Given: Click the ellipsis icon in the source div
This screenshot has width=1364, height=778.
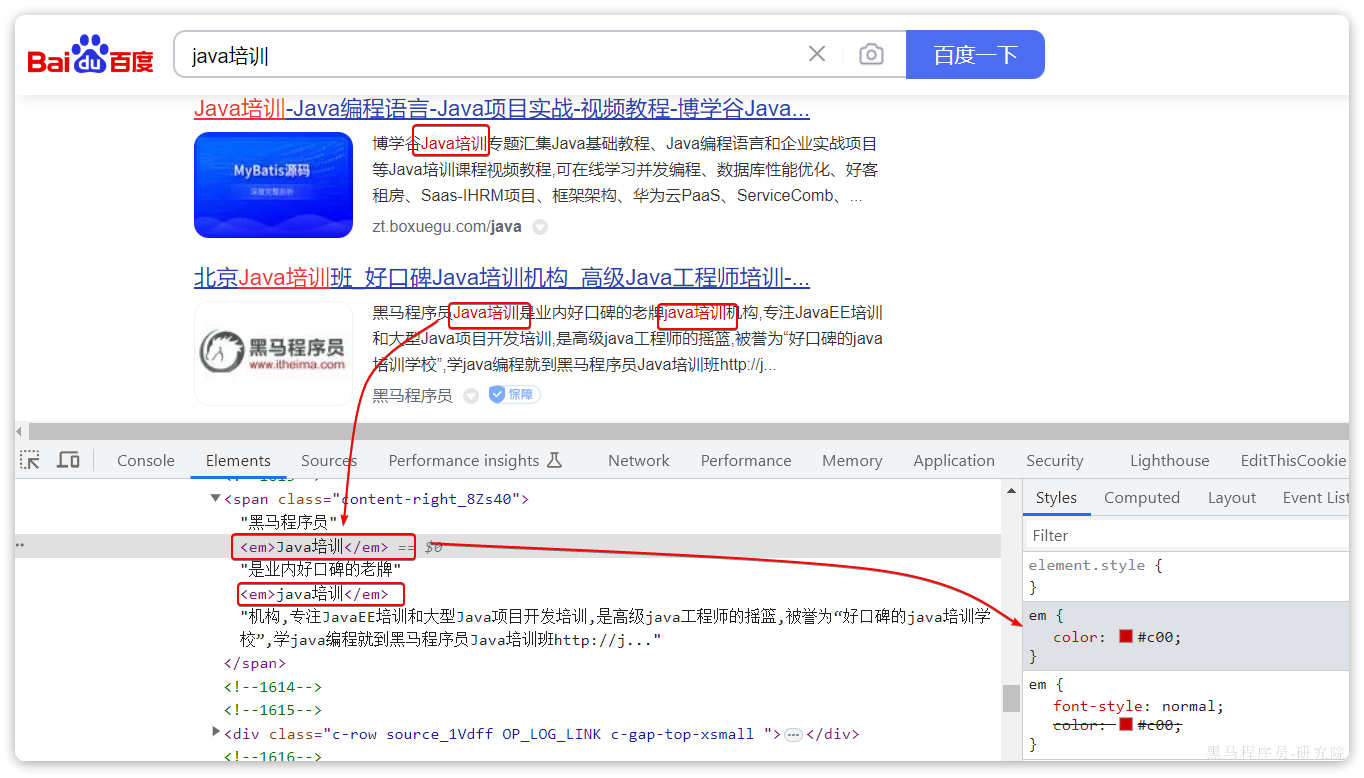Looking at the screenshot, I should (x=794, y=734).
